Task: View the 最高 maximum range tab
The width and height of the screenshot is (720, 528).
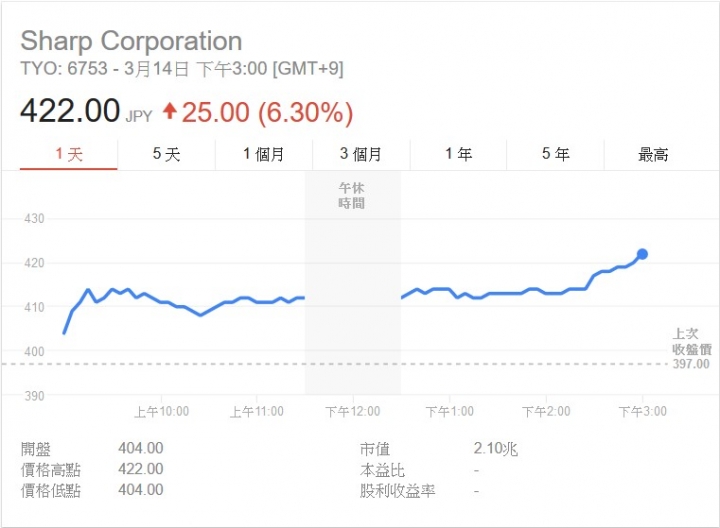Action: (653, 154)
